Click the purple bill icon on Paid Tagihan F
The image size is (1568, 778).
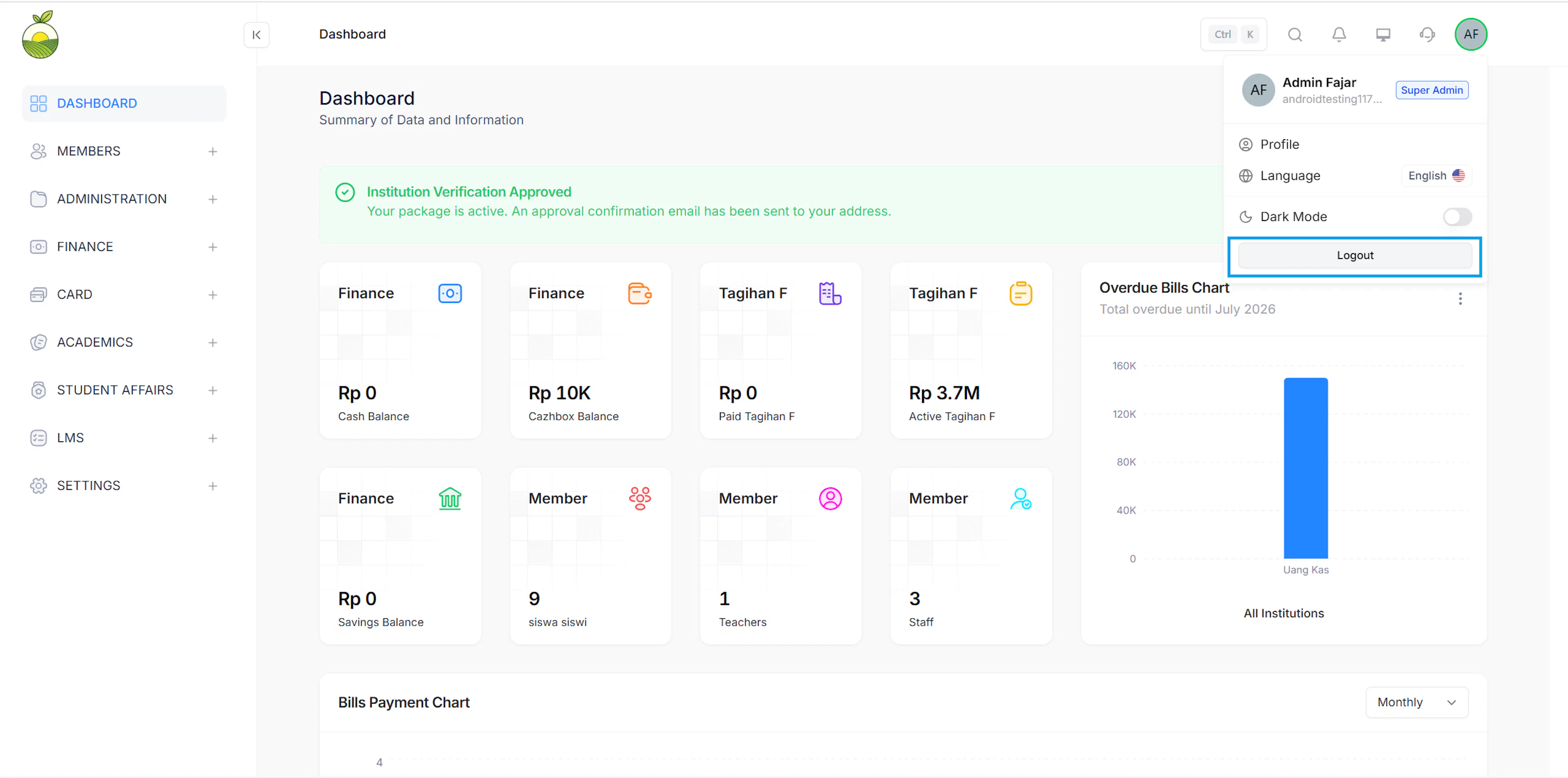(x=830, y=293)
